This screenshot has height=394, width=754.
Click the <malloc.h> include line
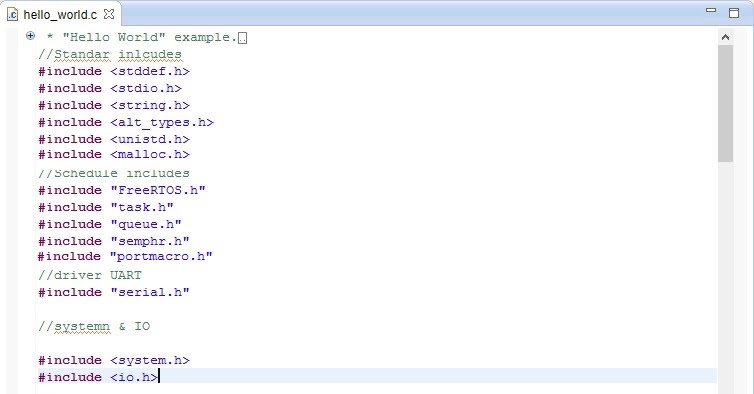pyautogui.click(x=114, y=154)
